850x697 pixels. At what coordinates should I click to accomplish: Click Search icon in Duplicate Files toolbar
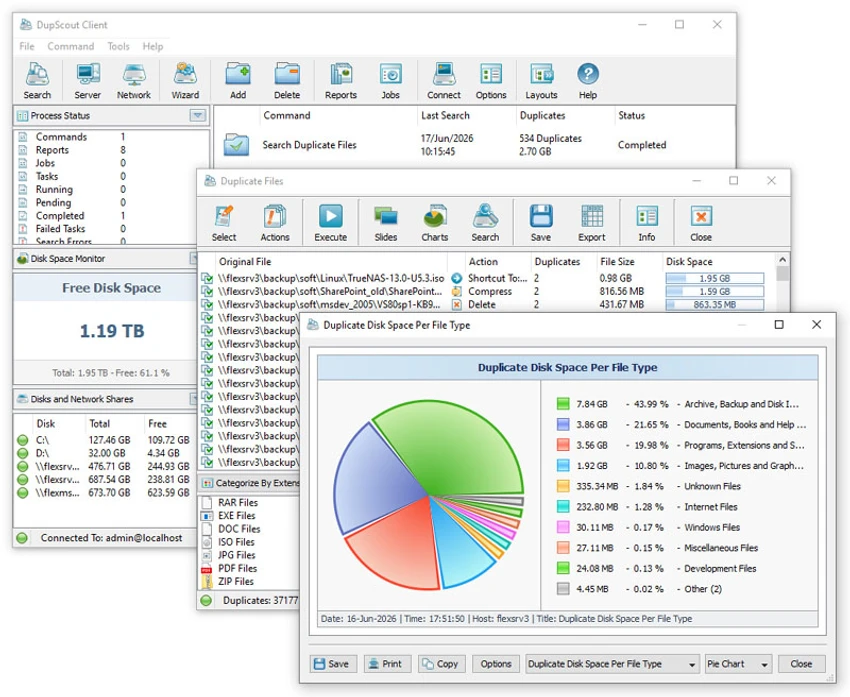point(485,223)
